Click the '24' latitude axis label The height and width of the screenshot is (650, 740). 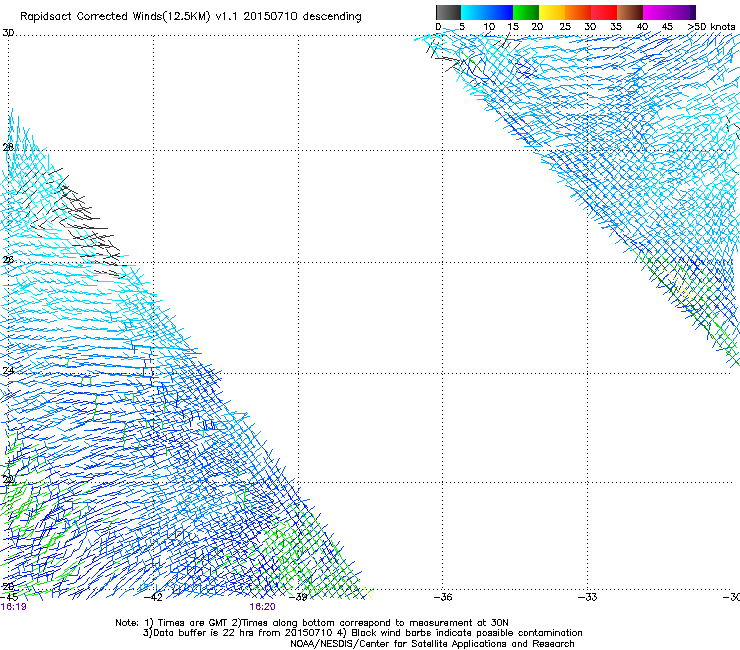pyautogui.click(x=8, y=371)
